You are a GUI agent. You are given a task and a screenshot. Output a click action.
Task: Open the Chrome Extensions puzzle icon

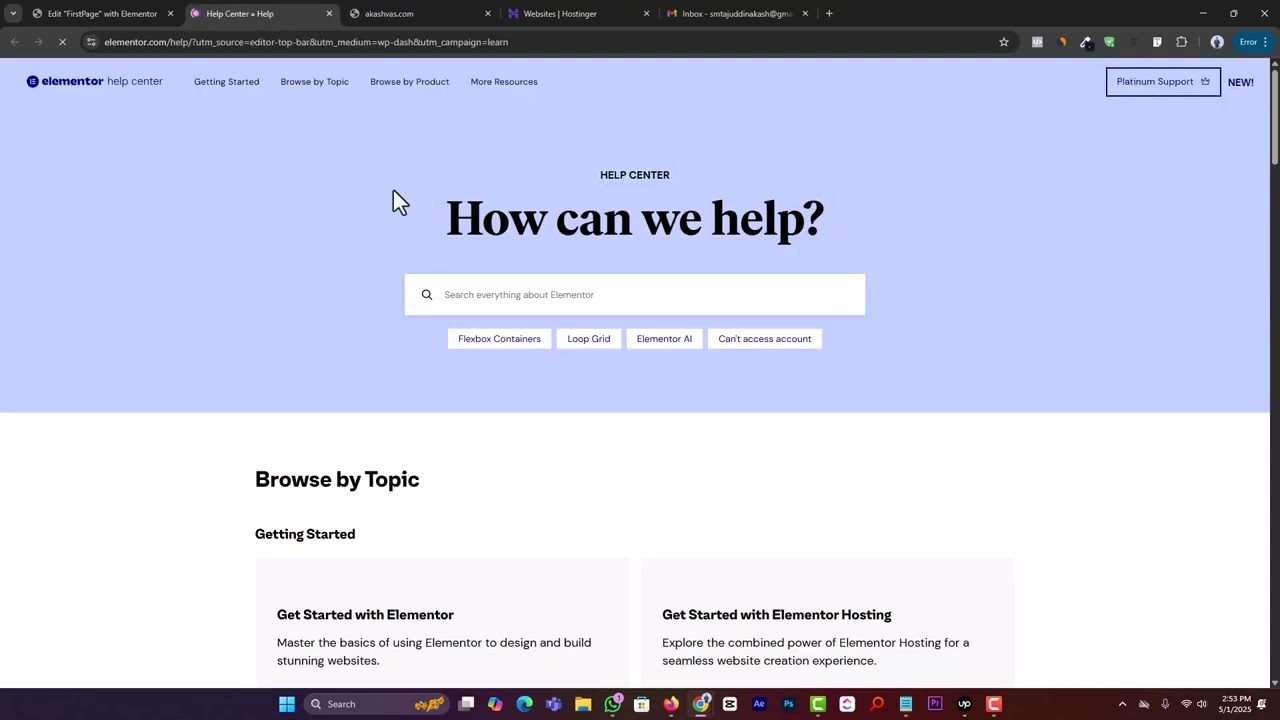tap(1182, 42)
